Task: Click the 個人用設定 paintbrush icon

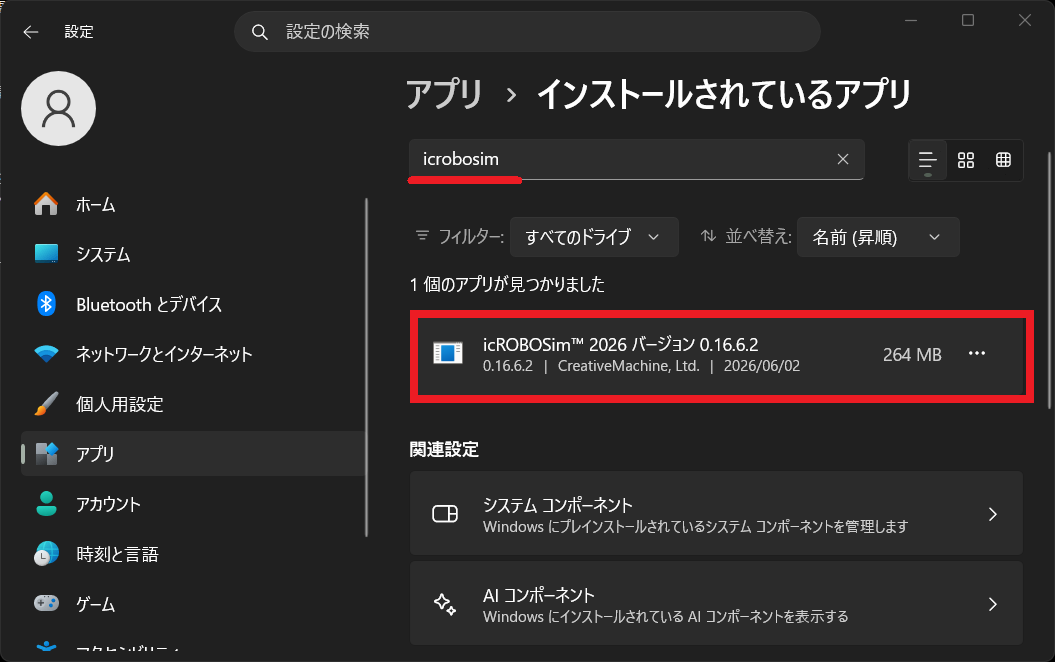Action: click(x=46, y=404)
